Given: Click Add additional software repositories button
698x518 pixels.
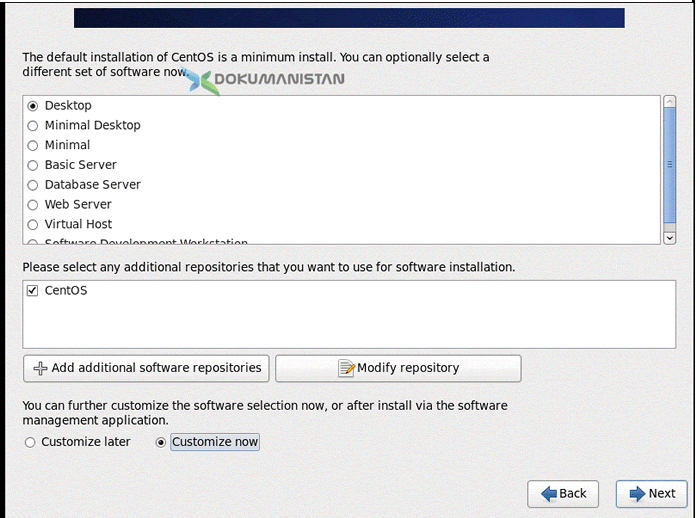Looking at the screenshot, I should pos(146,368).
